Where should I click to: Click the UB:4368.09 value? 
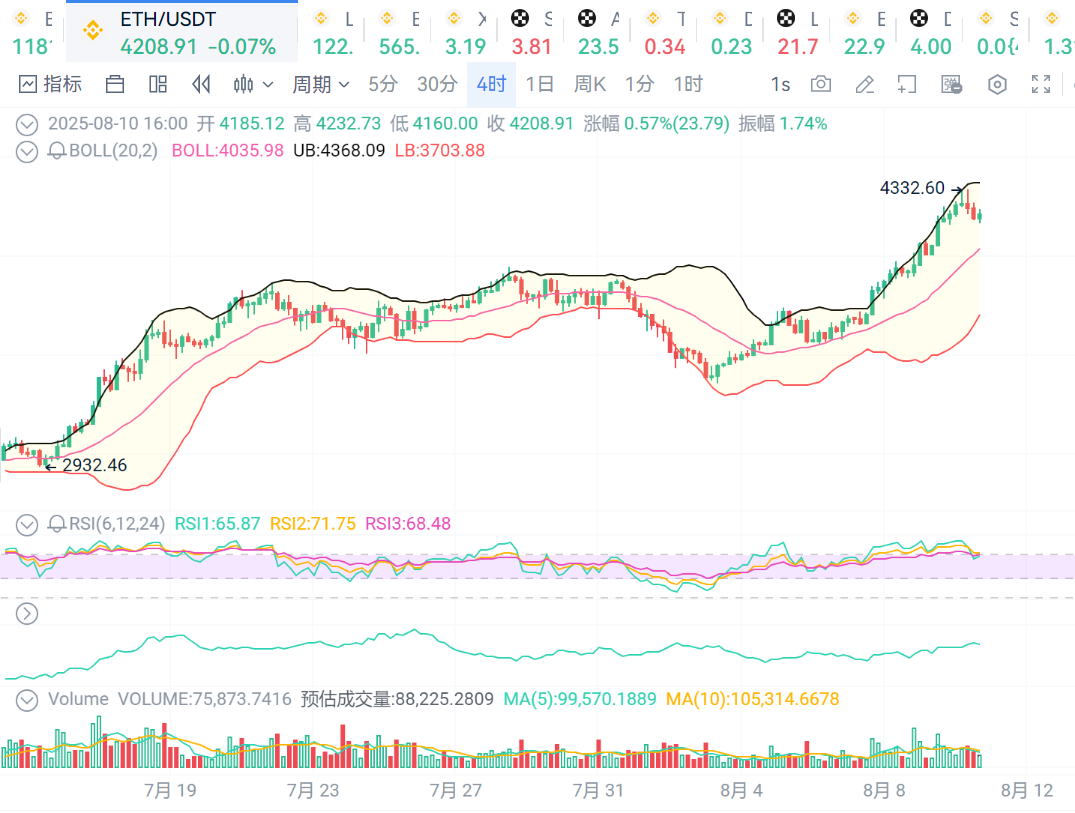pyautogui.click(x=339, y=151)
